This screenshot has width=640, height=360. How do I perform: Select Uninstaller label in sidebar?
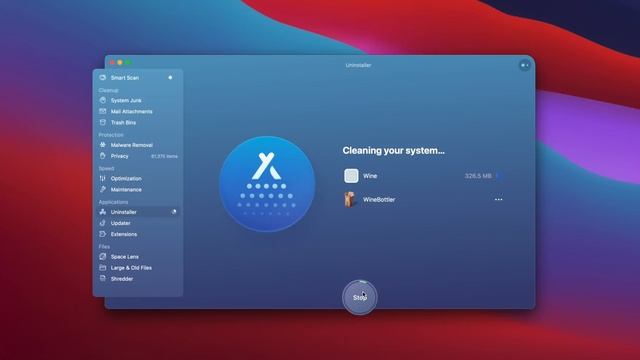[124, 212]
